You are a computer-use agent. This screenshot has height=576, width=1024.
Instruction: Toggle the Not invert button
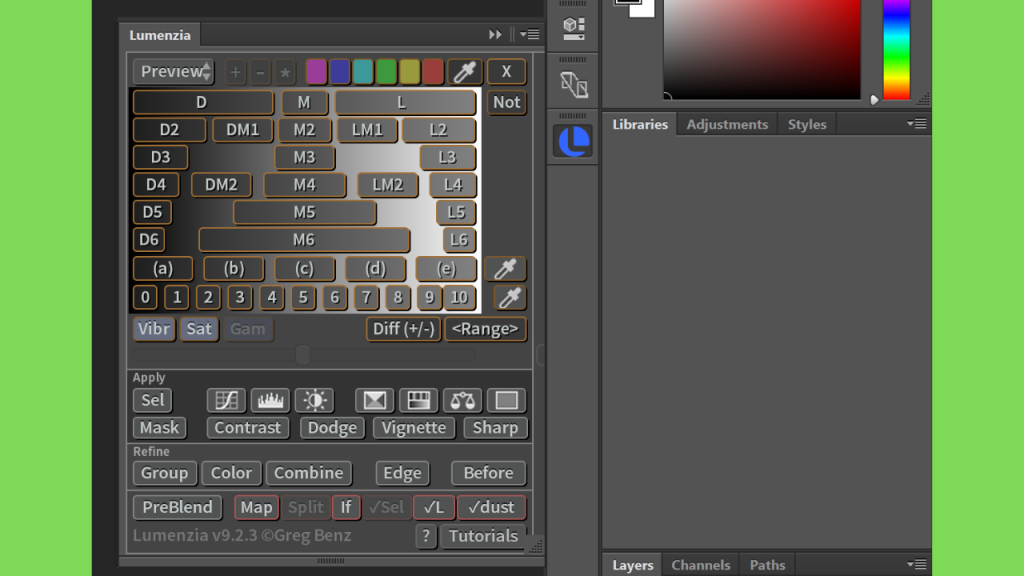point(506,103)
